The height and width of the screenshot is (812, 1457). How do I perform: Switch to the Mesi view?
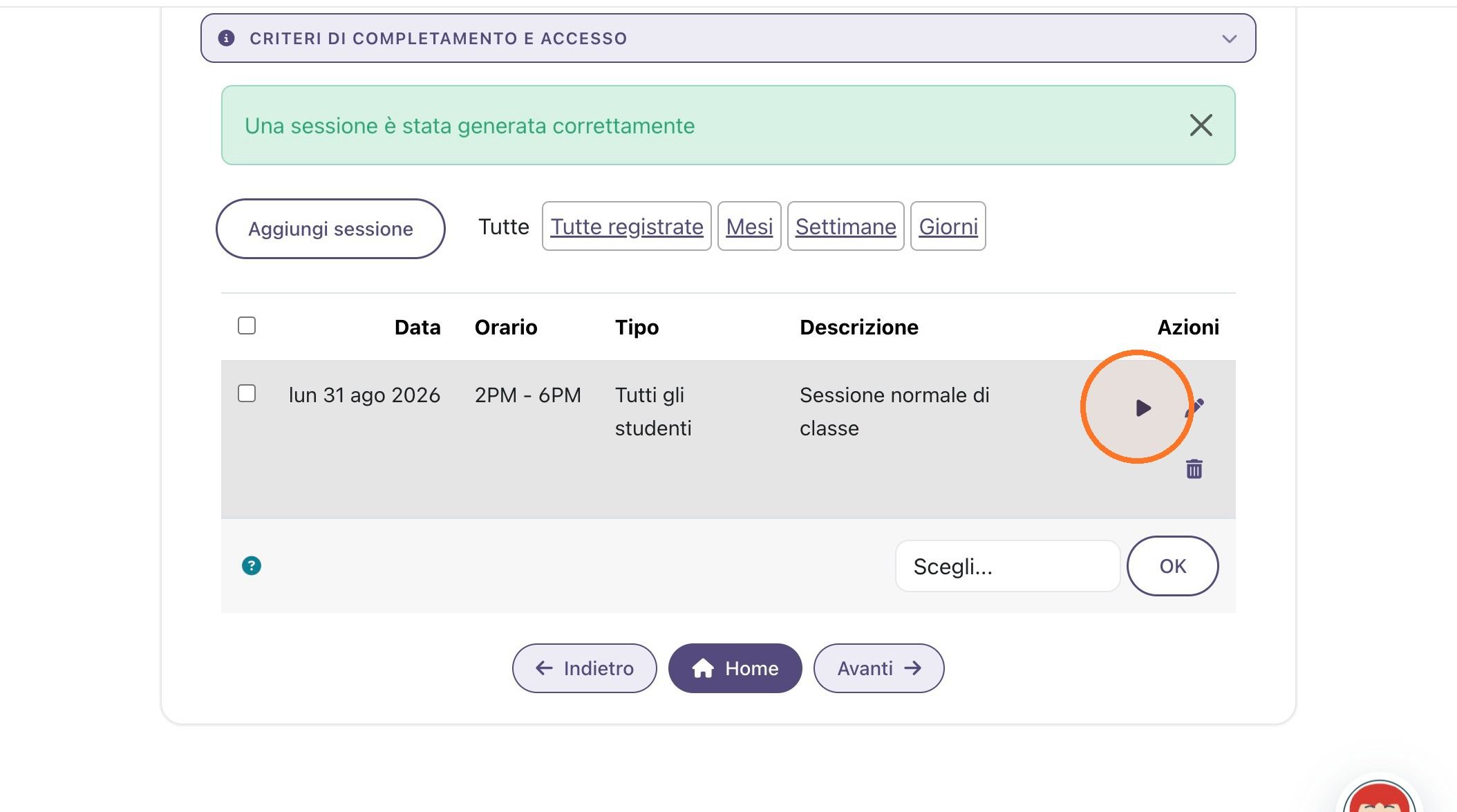pos(749,226)
